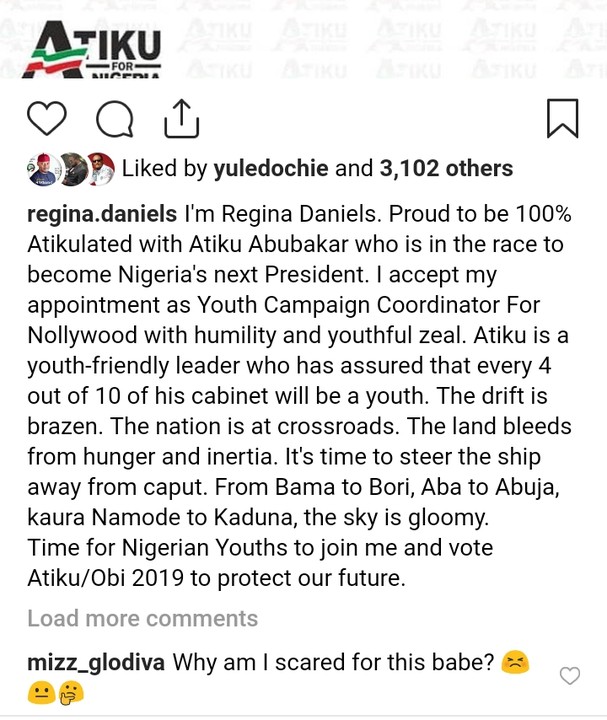The height and width of the screenshot is (720, 607).
Task: Tap the first liker avatar with red cap
Action: tap(43, 170)
